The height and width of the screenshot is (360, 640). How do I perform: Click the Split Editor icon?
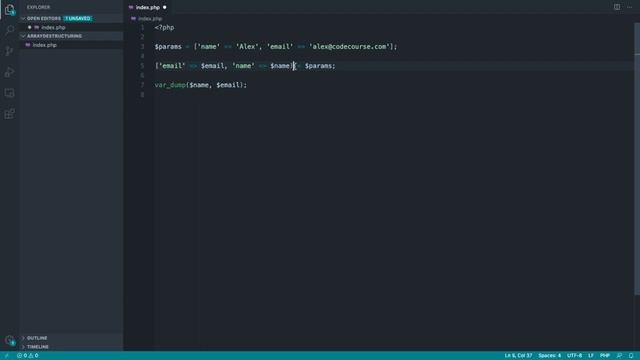617,7
